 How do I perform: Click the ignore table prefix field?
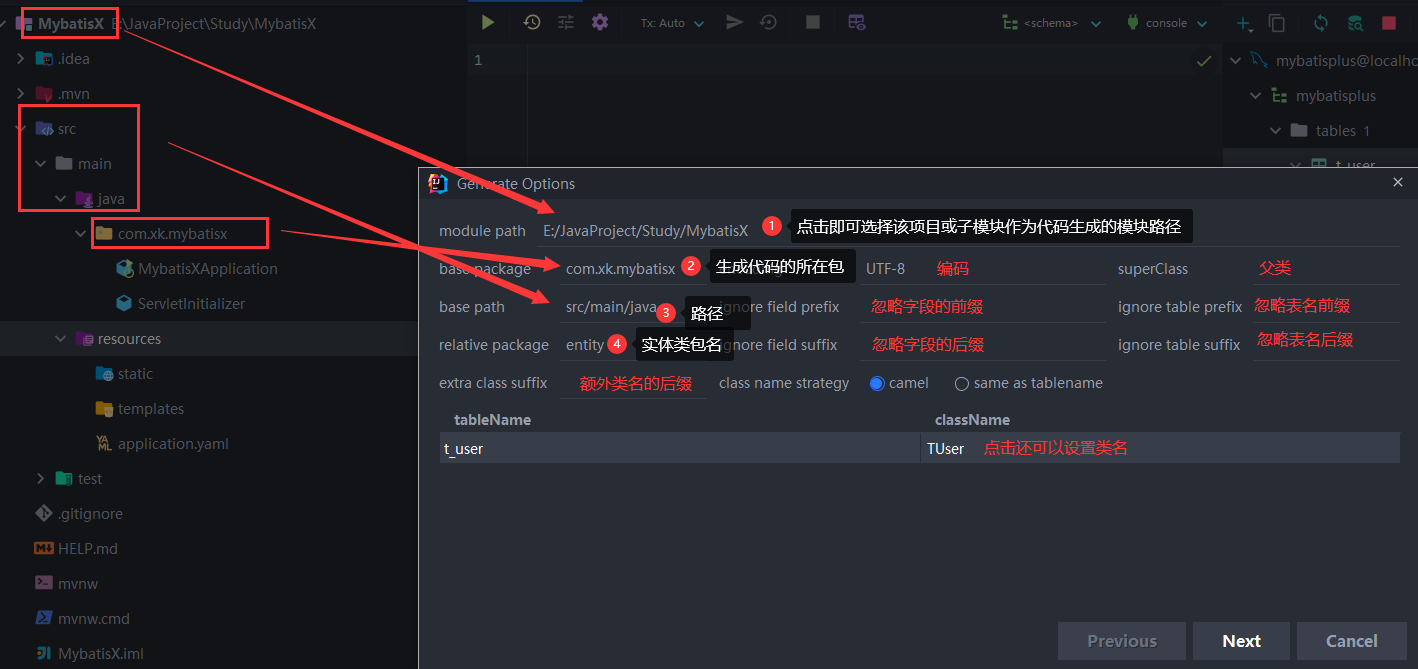(x=1326, y=306)
